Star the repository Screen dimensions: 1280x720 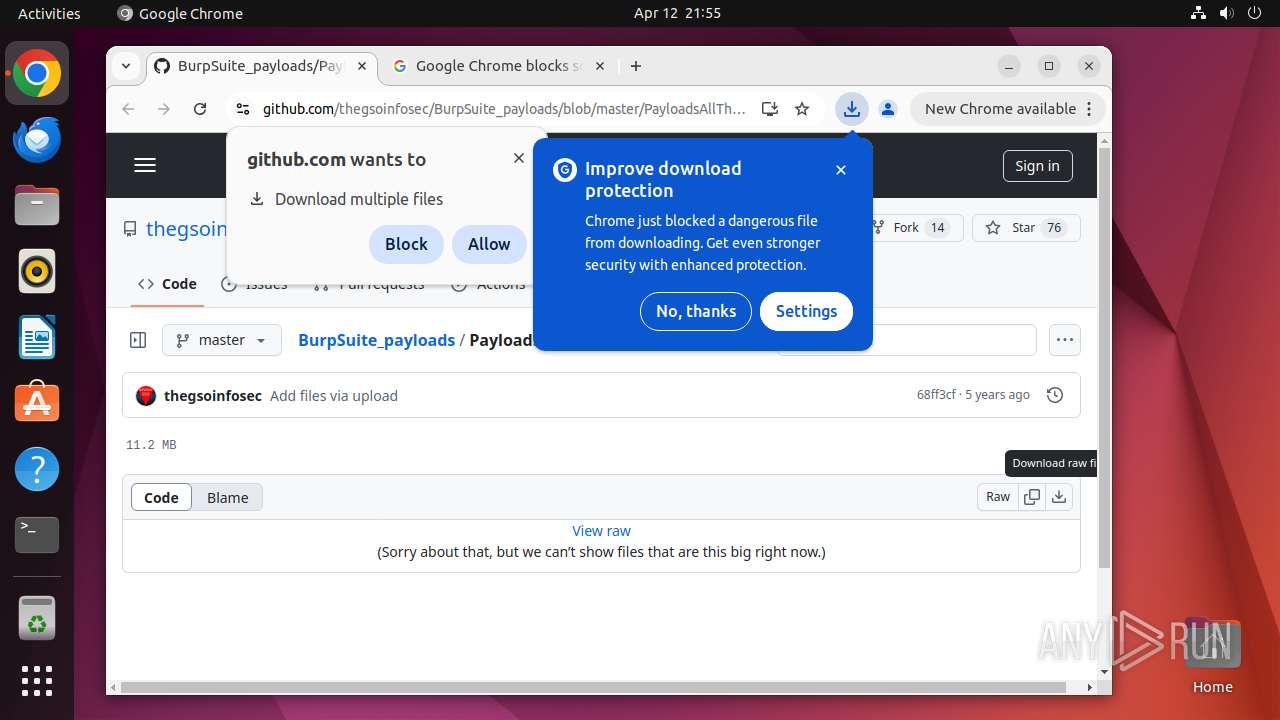click(x=1026, y=227)
